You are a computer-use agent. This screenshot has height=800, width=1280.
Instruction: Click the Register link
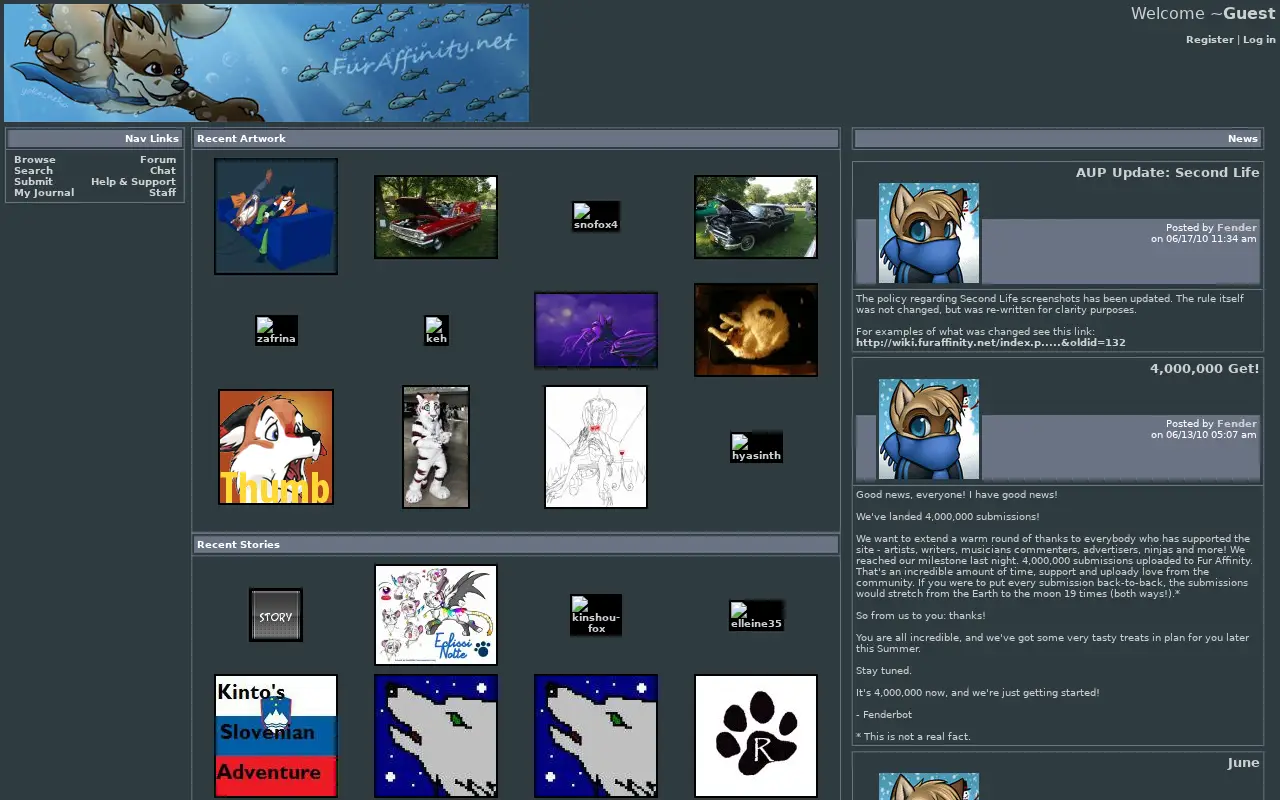(1210, 40)
